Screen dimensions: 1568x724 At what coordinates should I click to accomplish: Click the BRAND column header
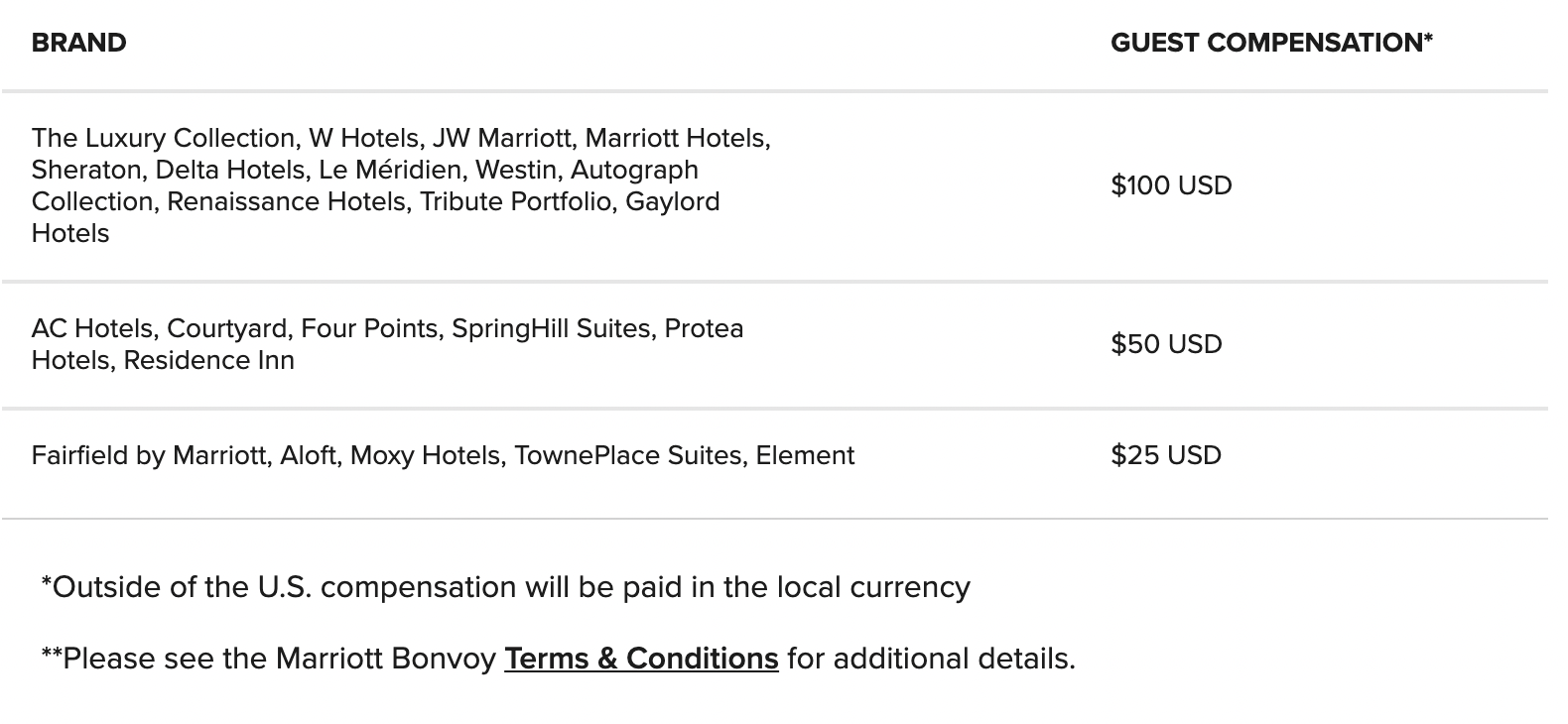[78, 43]
